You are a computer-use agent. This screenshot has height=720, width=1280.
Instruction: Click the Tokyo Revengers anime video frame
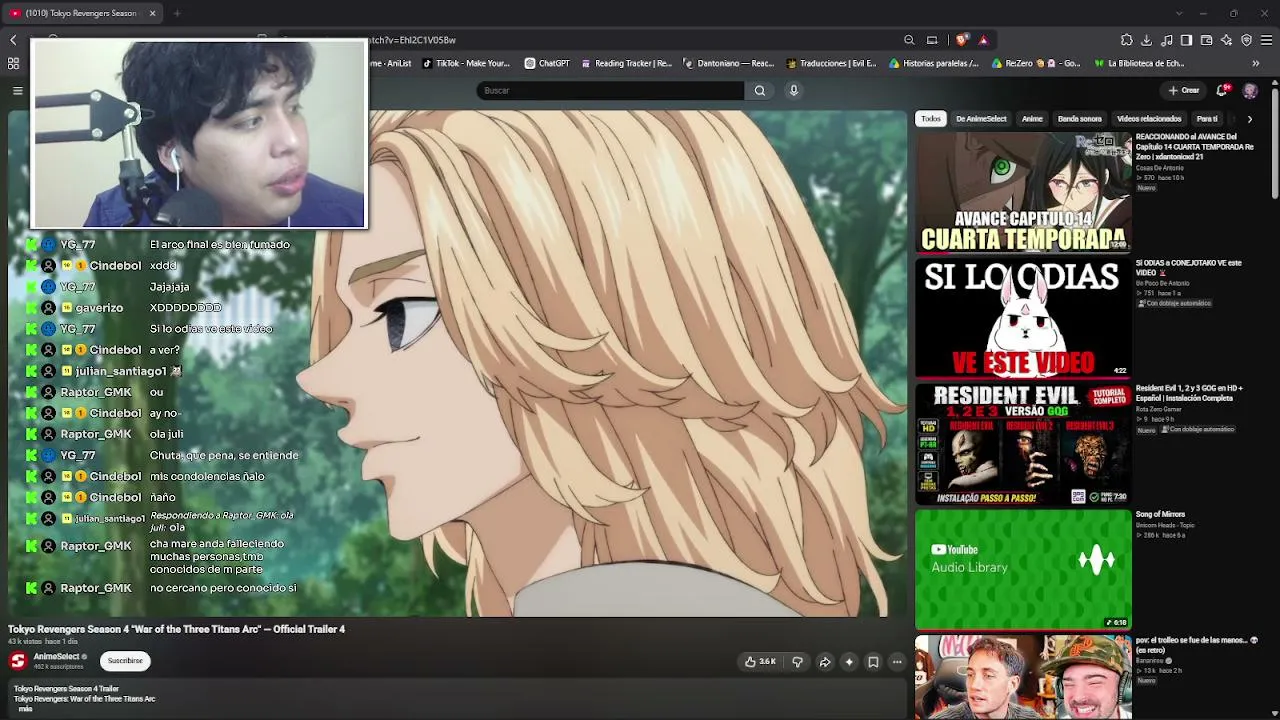coord(458,362)
